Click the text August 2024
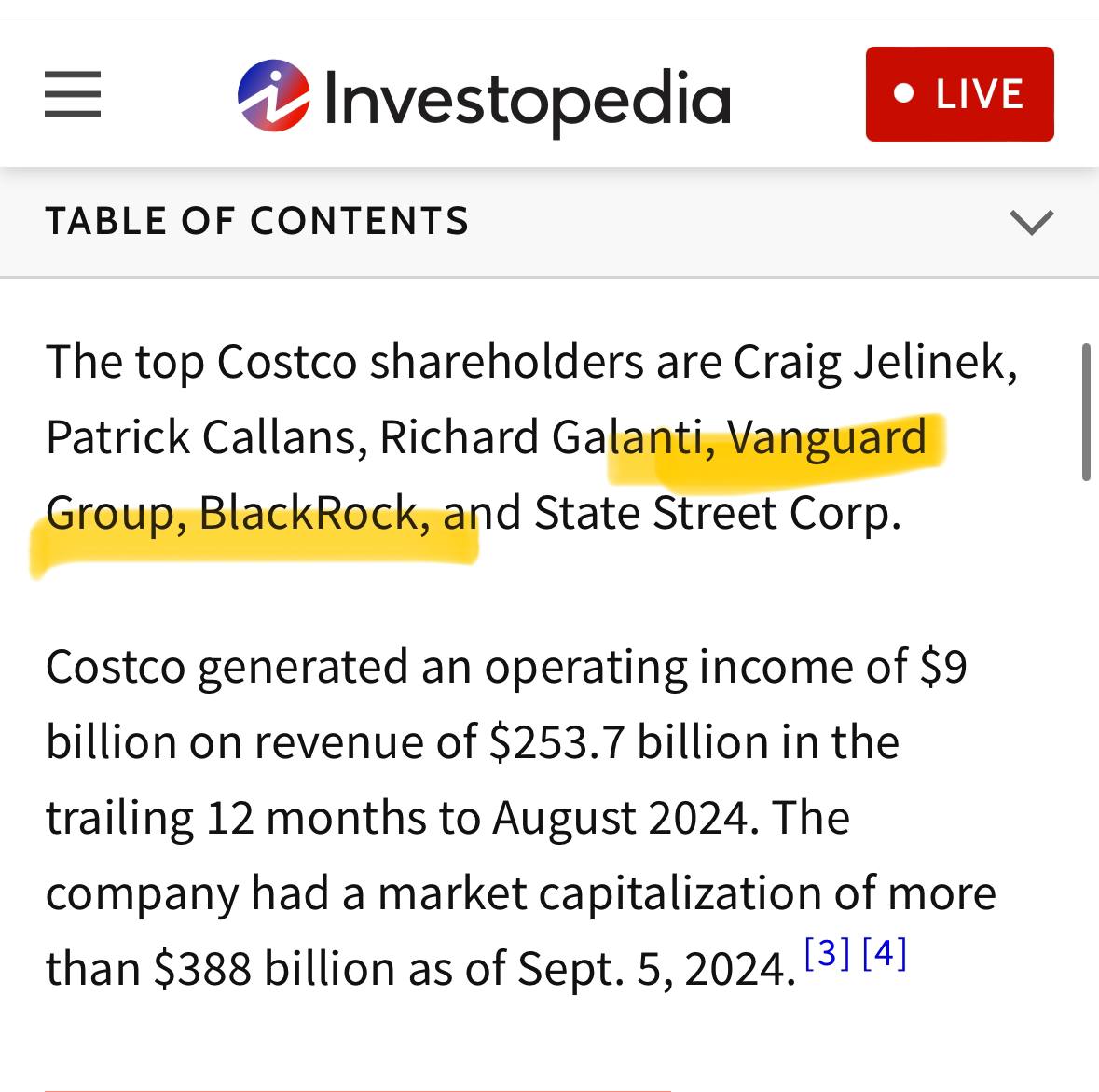The height and width of the screenshot is (1092, 1099). tap(619, 819)
